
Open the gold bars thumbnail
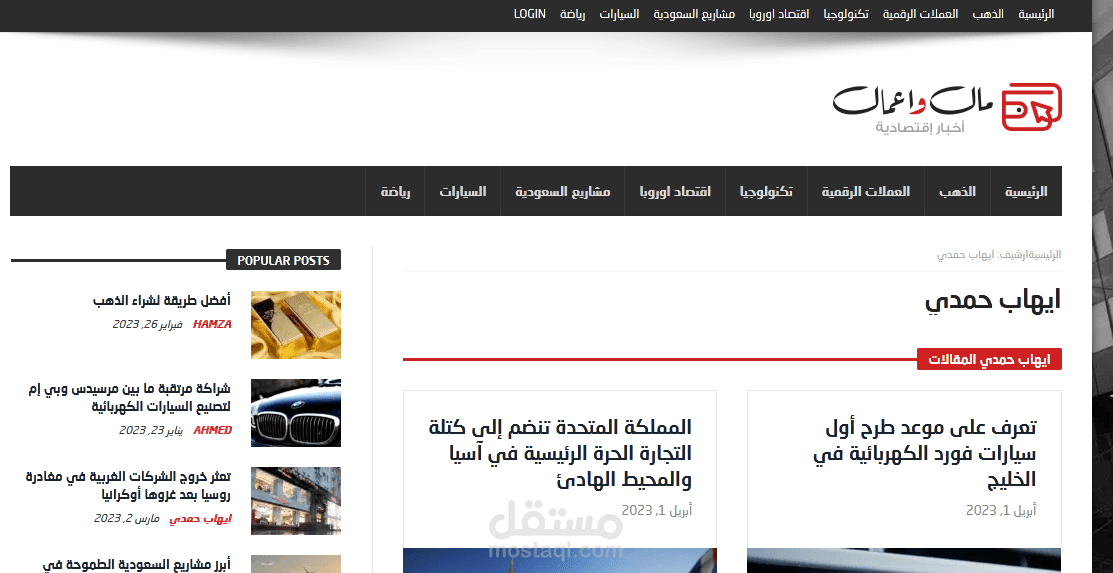(x=296, y=324)
